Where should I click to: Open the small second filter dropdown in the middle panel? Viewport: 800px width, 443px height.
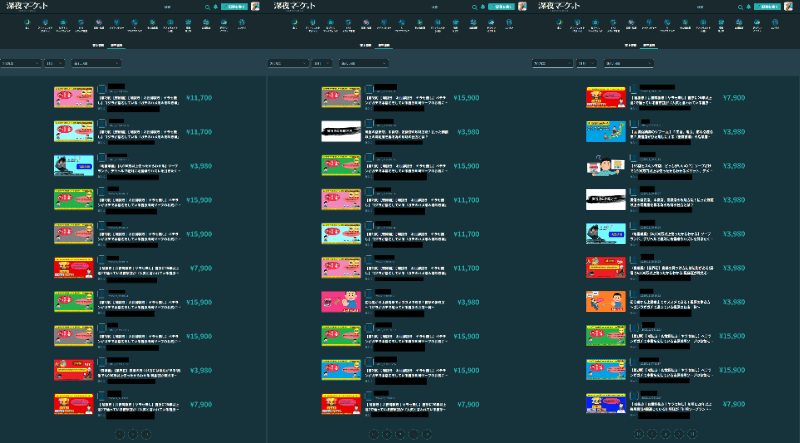(322, 63)
